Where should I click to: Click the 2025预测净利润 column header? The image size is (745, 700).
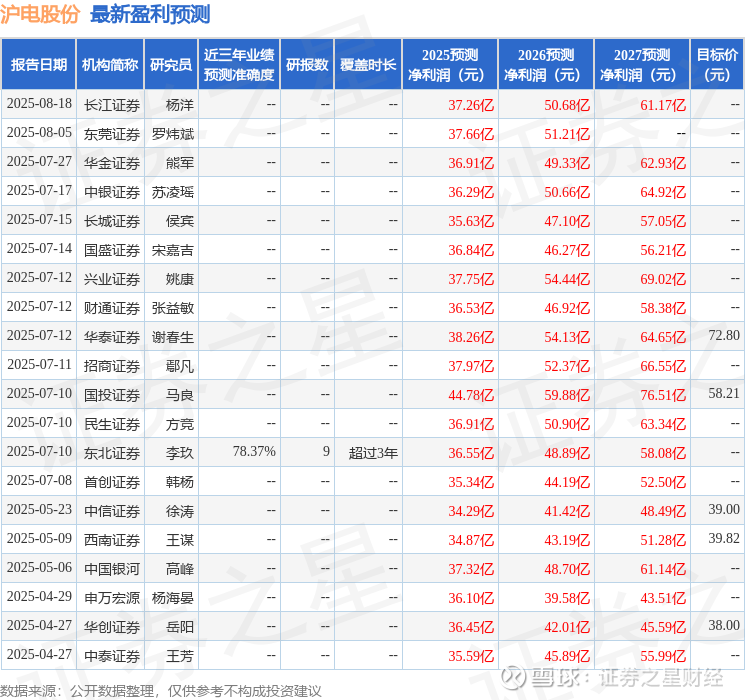pyautogui.click(x=450, y=64)
